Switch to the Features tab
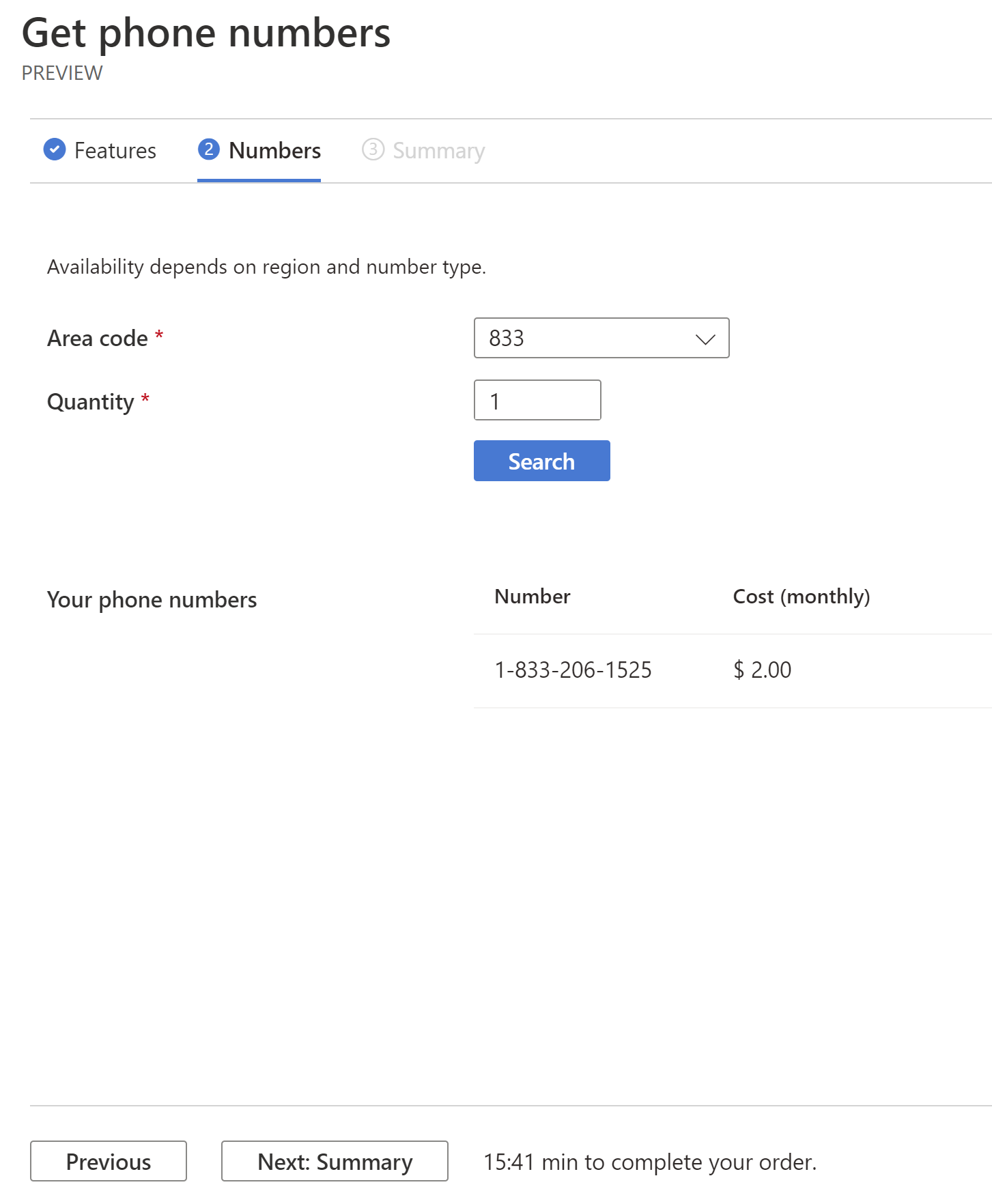 tap(100, 150)
